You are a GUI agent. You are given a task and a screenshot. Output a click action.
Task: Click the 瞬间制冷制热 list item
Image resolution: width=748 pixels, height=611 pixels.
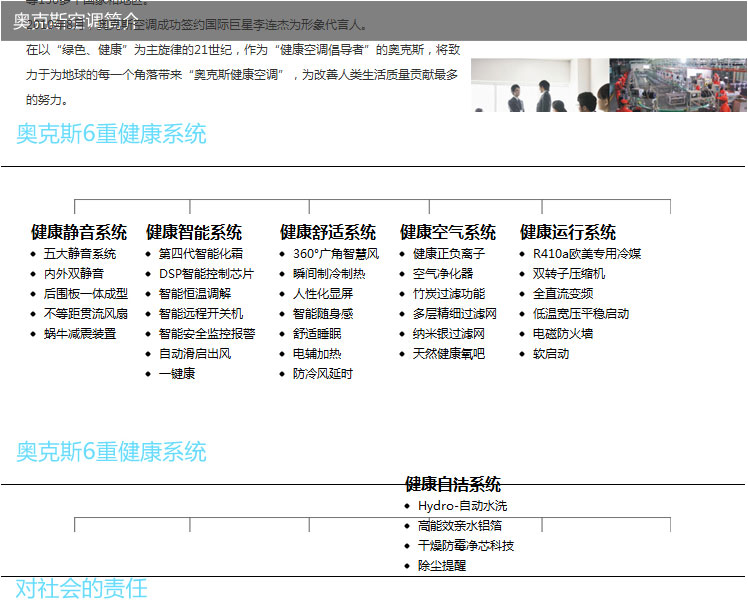pyautogui.click(x=329, y=274)
